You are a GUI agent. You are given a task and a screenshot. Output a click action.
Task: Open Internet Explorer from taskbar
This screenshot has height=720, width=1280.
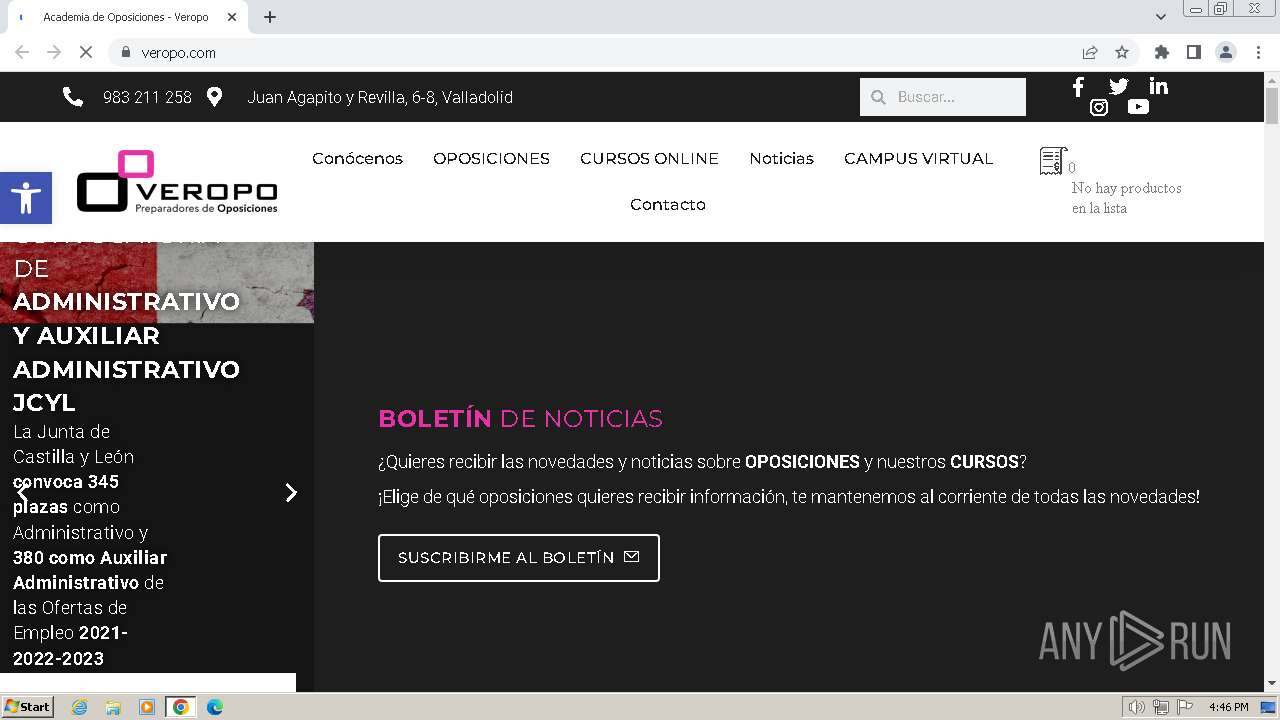click(x=80, y=707)
